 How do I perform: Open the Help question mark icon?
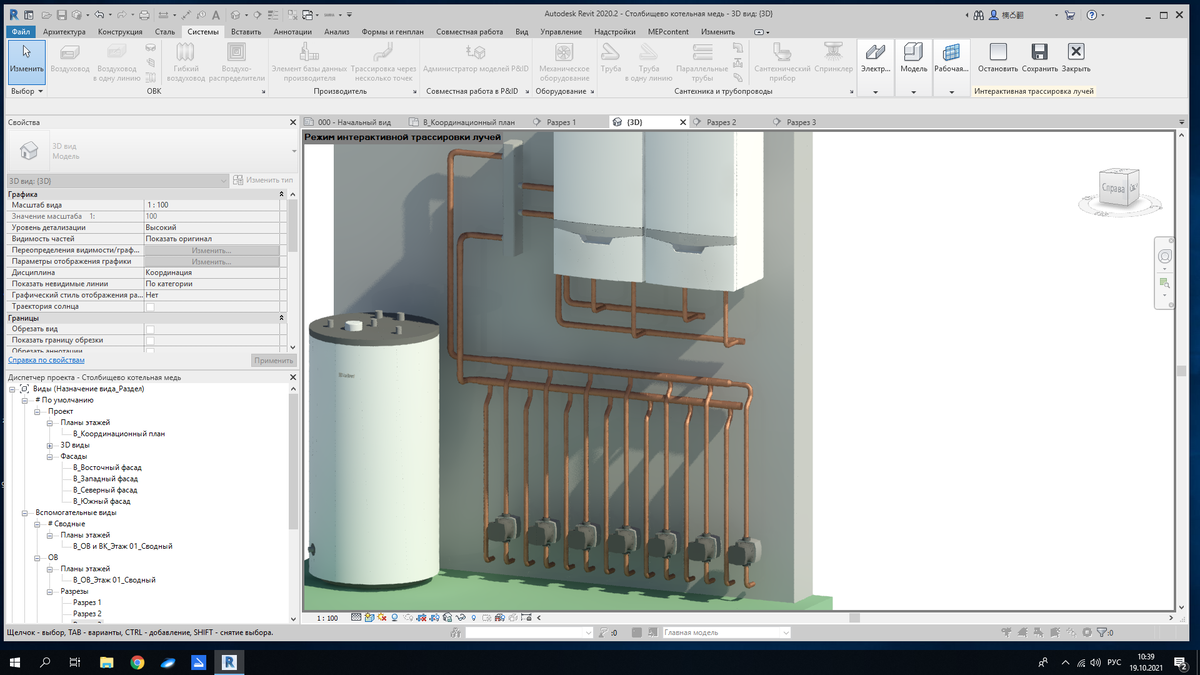[1091, 15]
